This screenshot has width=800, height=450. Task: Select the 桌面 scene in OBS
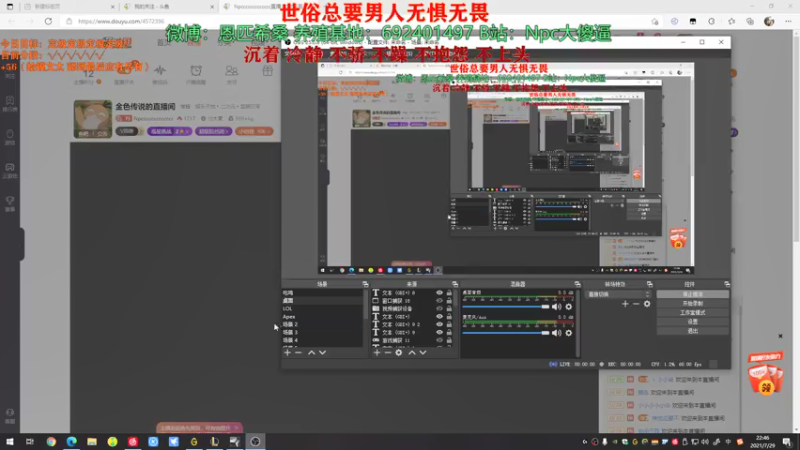tap(322, 301)
